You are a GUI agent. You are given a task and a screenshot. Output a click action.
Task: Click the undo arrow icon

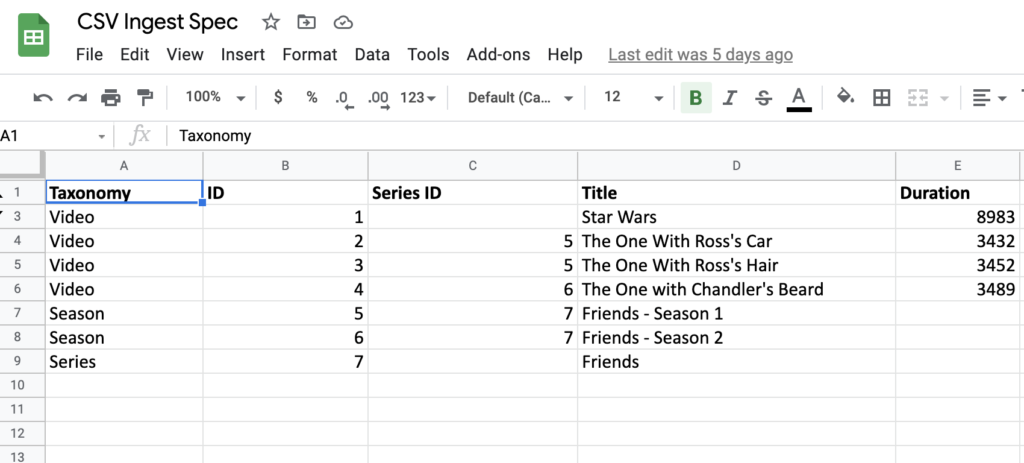coord(43,97)
